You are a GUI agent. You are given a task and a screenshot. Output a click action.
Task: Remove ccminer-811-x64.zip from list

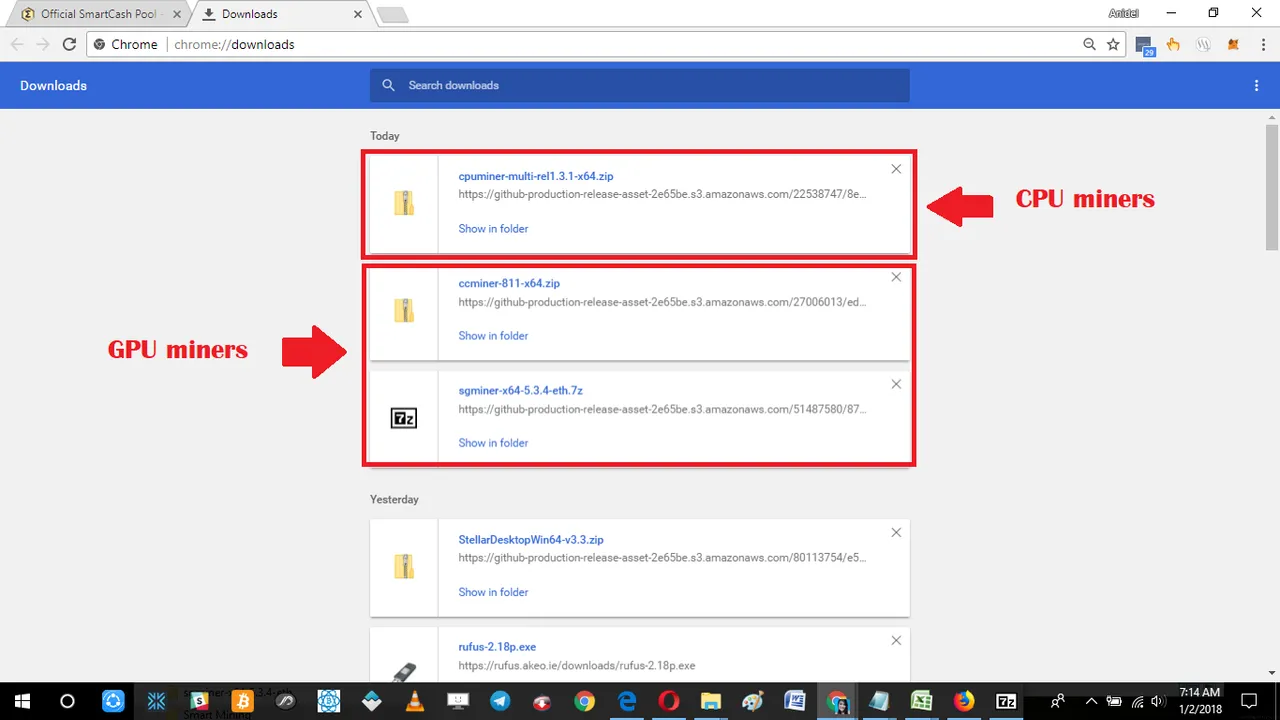(896, 277)
